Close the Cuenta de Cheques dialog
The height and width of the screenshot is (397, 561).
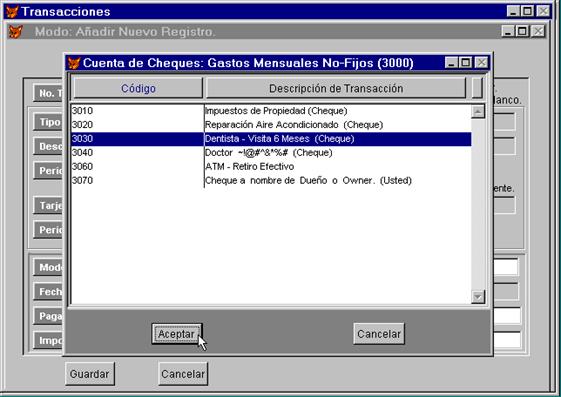[x=482, y=63]
